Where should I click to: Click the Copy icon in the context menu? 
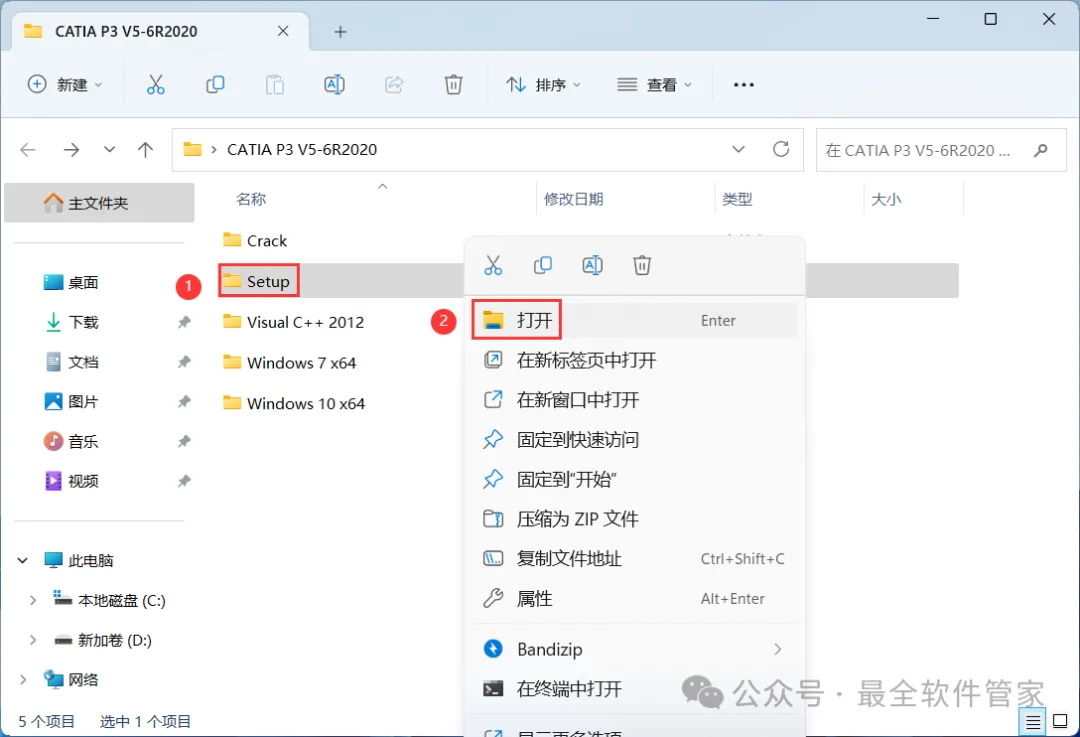pos(543,265)
